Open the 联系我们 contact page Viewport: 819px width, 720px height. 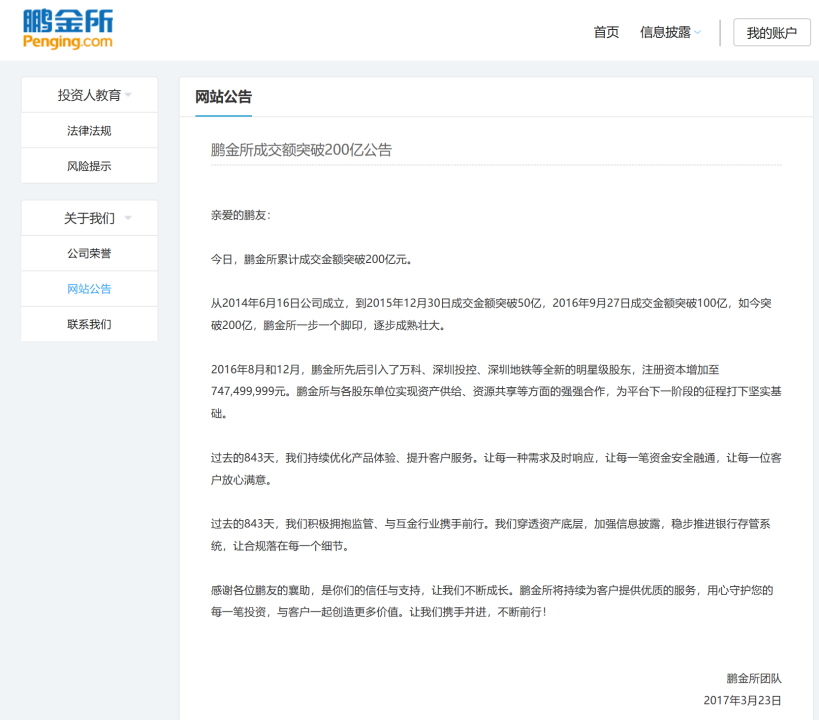coord(89,324)
